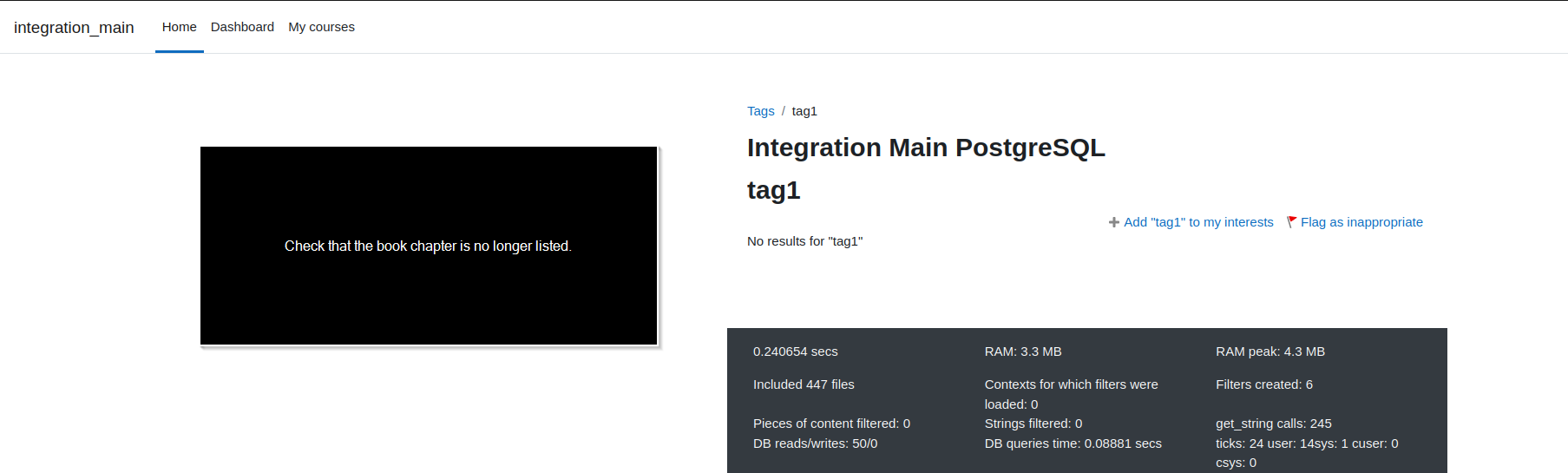Add "tag1" to my interests link
The height and width of the screenshot is (473, 1568).
click(x=1198, y=222)
